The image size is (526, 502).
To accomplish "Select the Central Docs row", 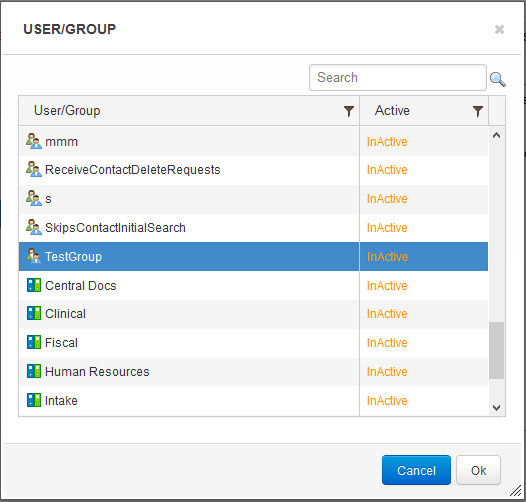I will point(253,286).
